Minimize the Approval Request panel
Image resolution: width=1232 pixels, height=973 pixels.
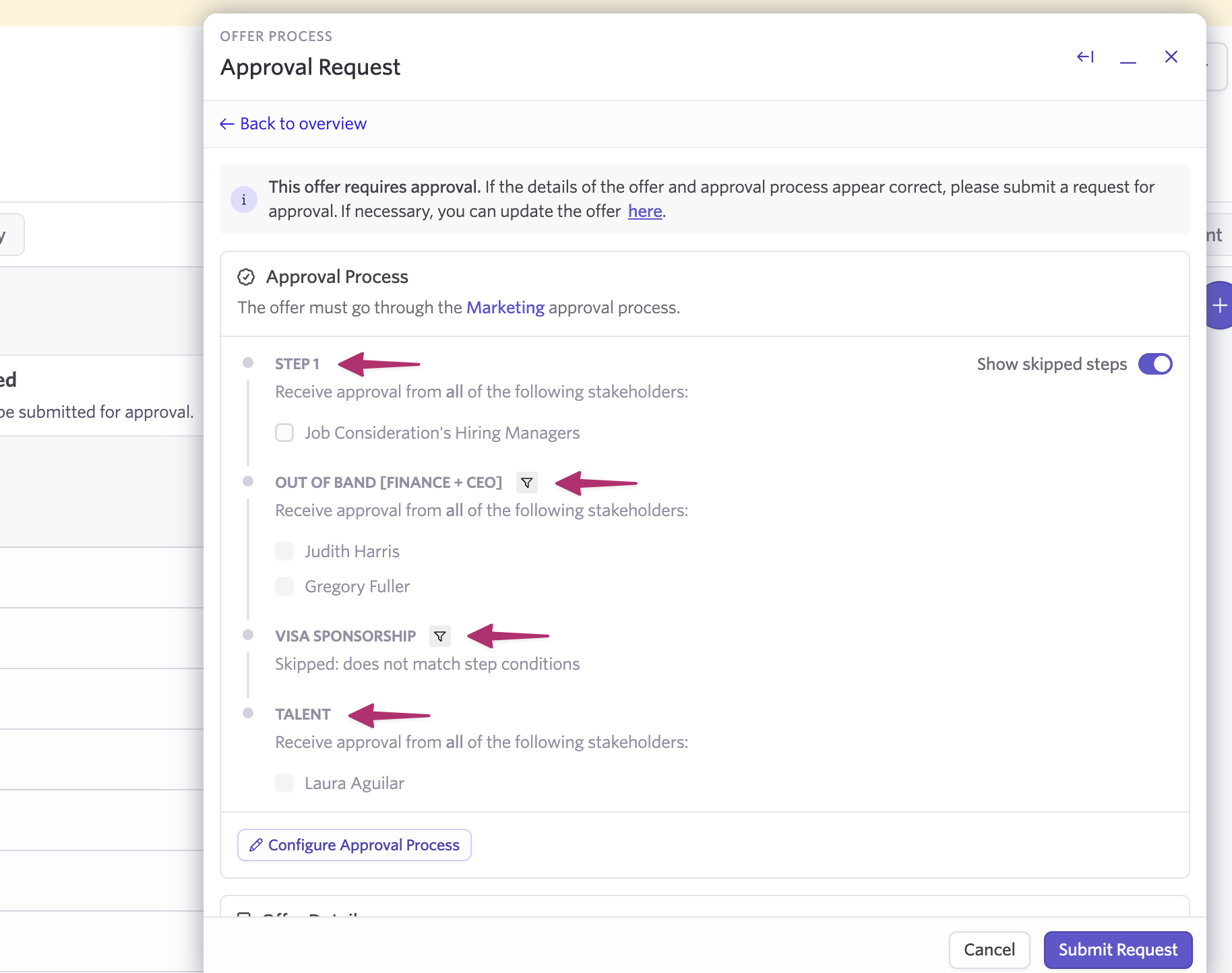1128,58
